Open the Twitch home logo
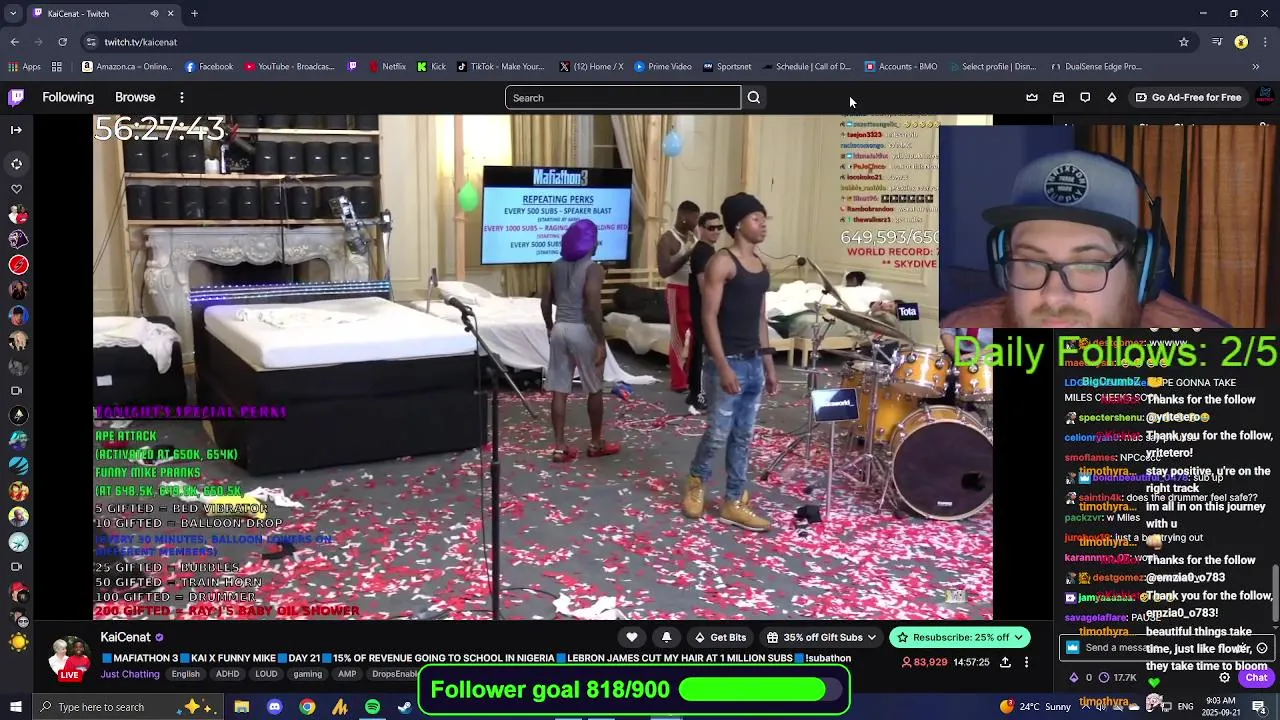 coord(16,97)
